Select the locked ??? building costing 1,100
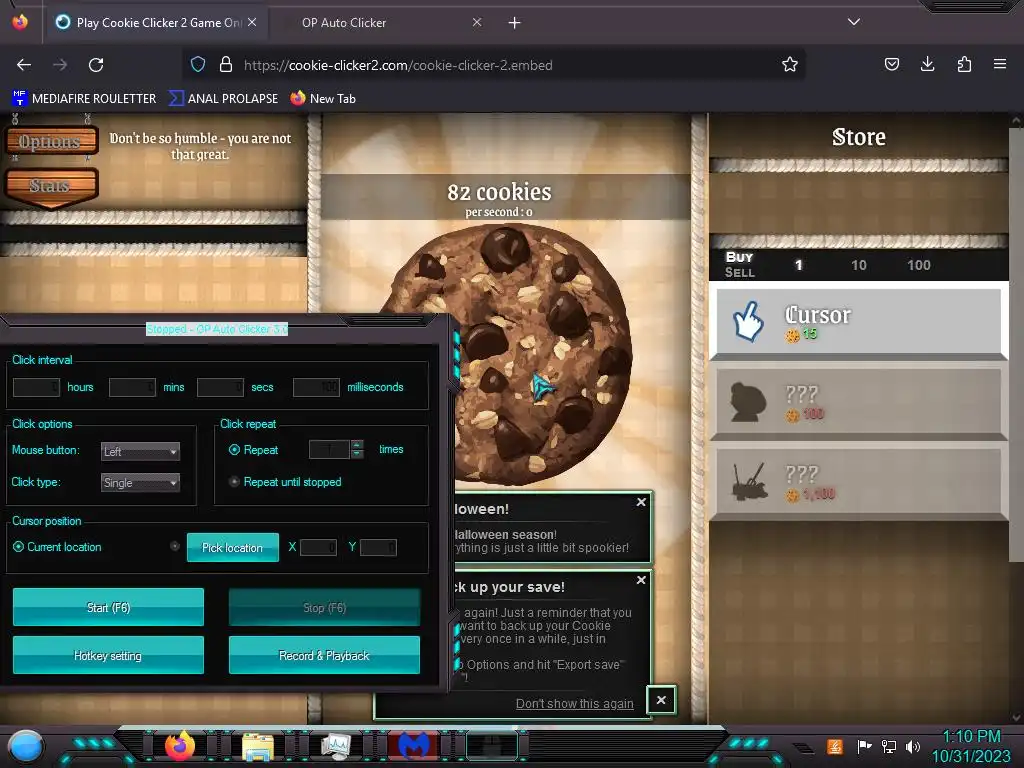 (x=858, y=482)
